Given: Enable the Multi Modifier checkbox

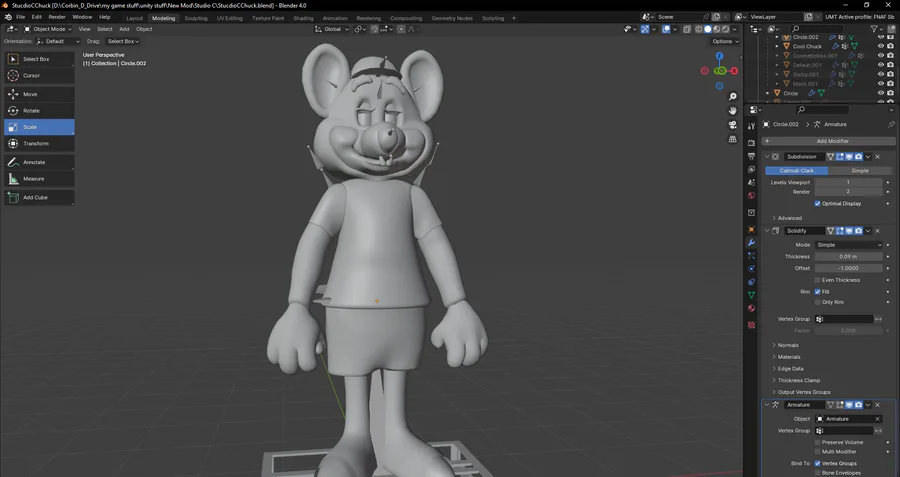Looking at the screenshot, I should click(817, 452).
